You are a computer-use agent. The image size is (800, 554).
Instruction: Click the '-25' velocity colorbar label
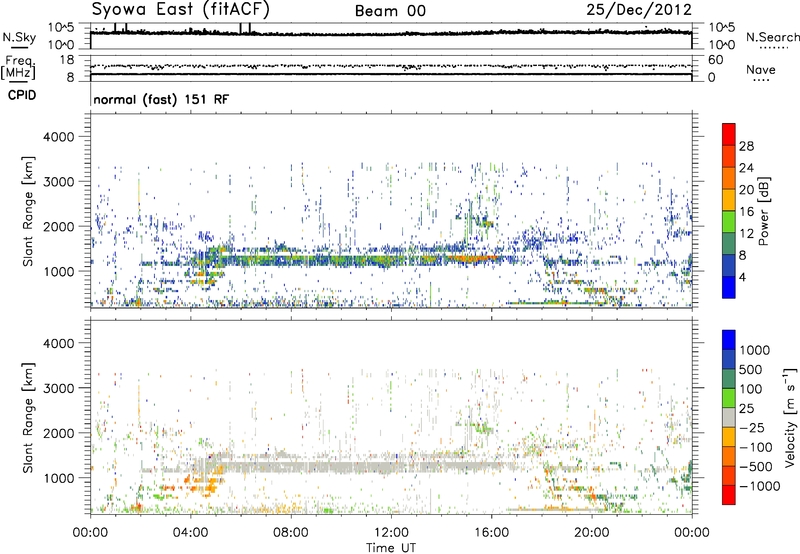point(752,427)
